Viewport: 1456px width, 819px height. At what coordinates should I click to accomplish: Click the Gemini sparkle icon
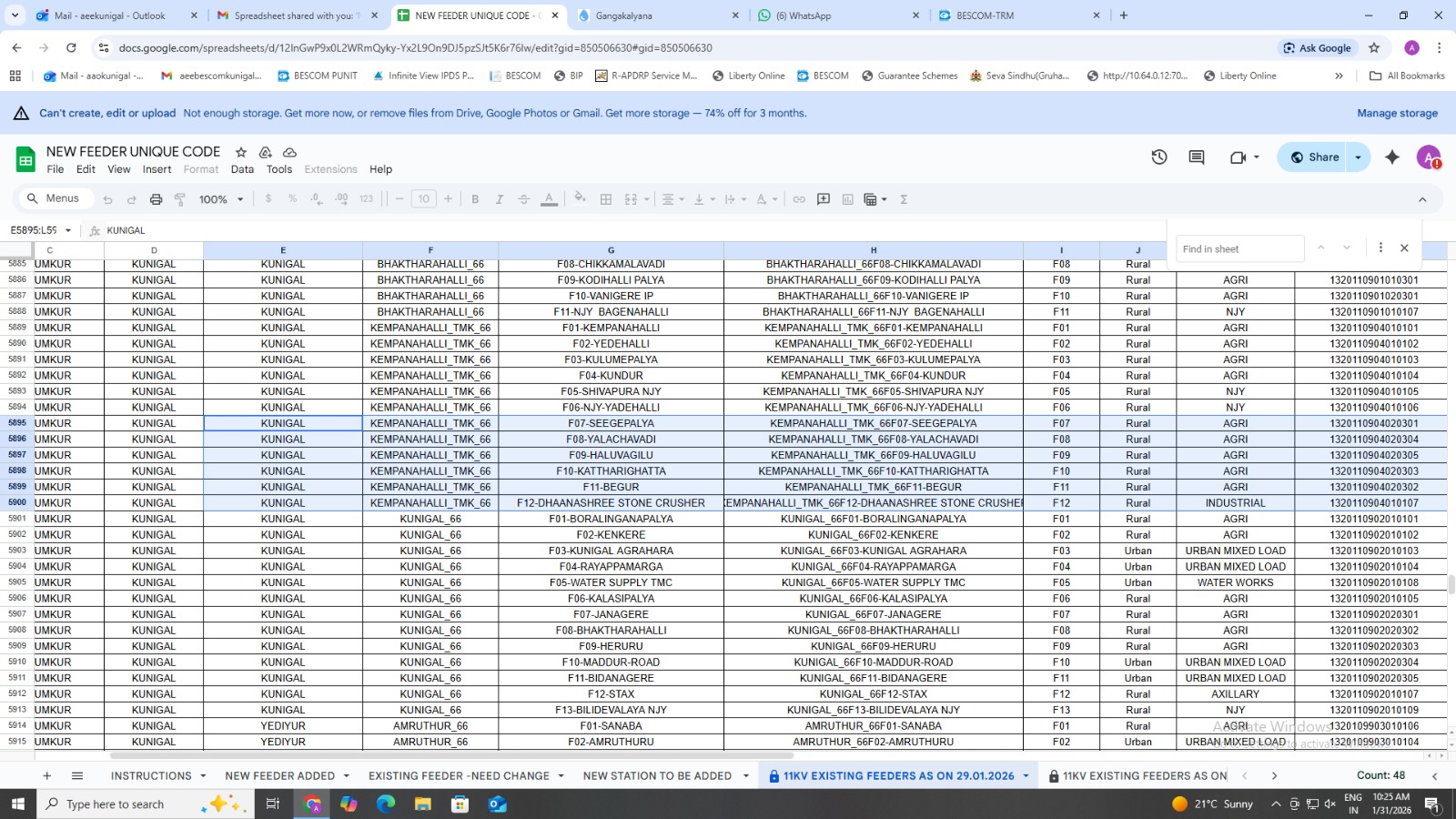(1391, 157)
